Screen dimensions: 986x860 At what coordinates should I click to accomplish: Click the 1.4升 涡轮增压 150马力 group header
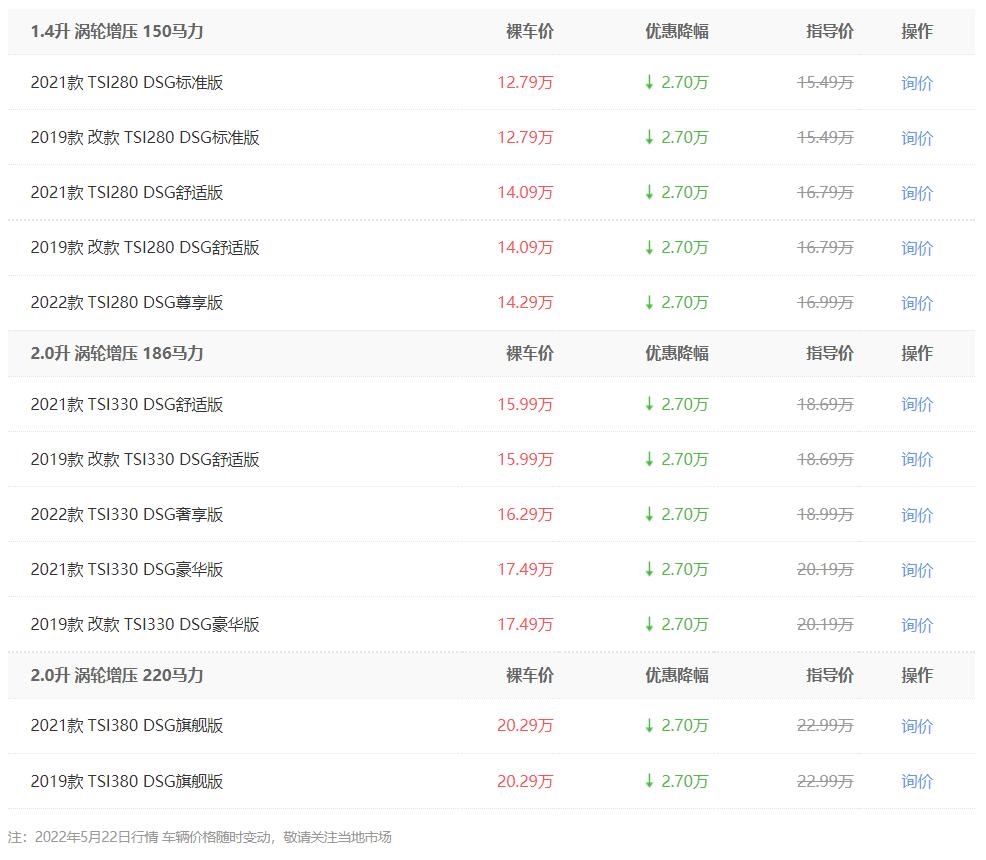pyautogui.click(x=117, y=32)
